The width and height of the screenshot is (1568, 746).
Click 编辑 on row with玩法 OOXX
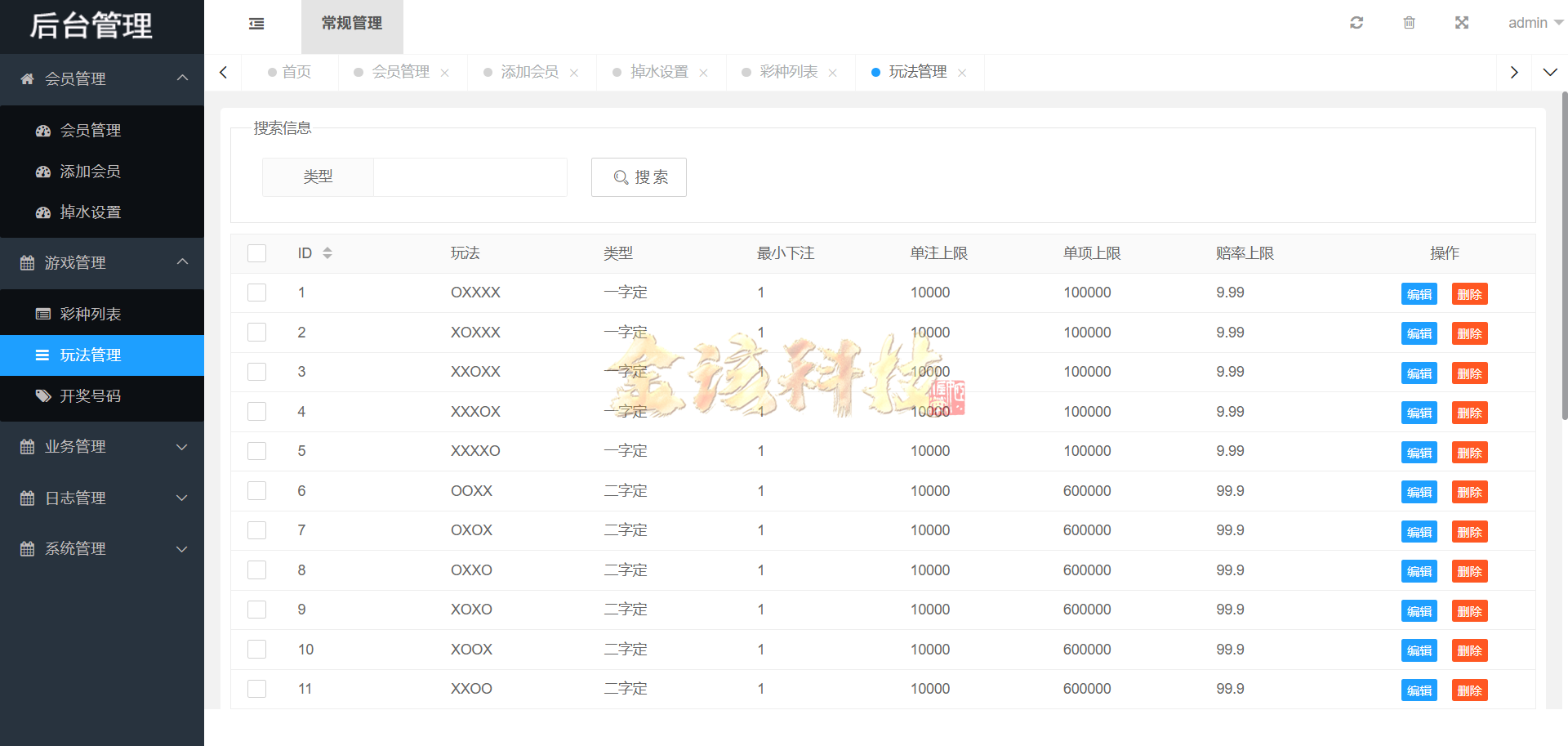click(x=1419, y=492)
